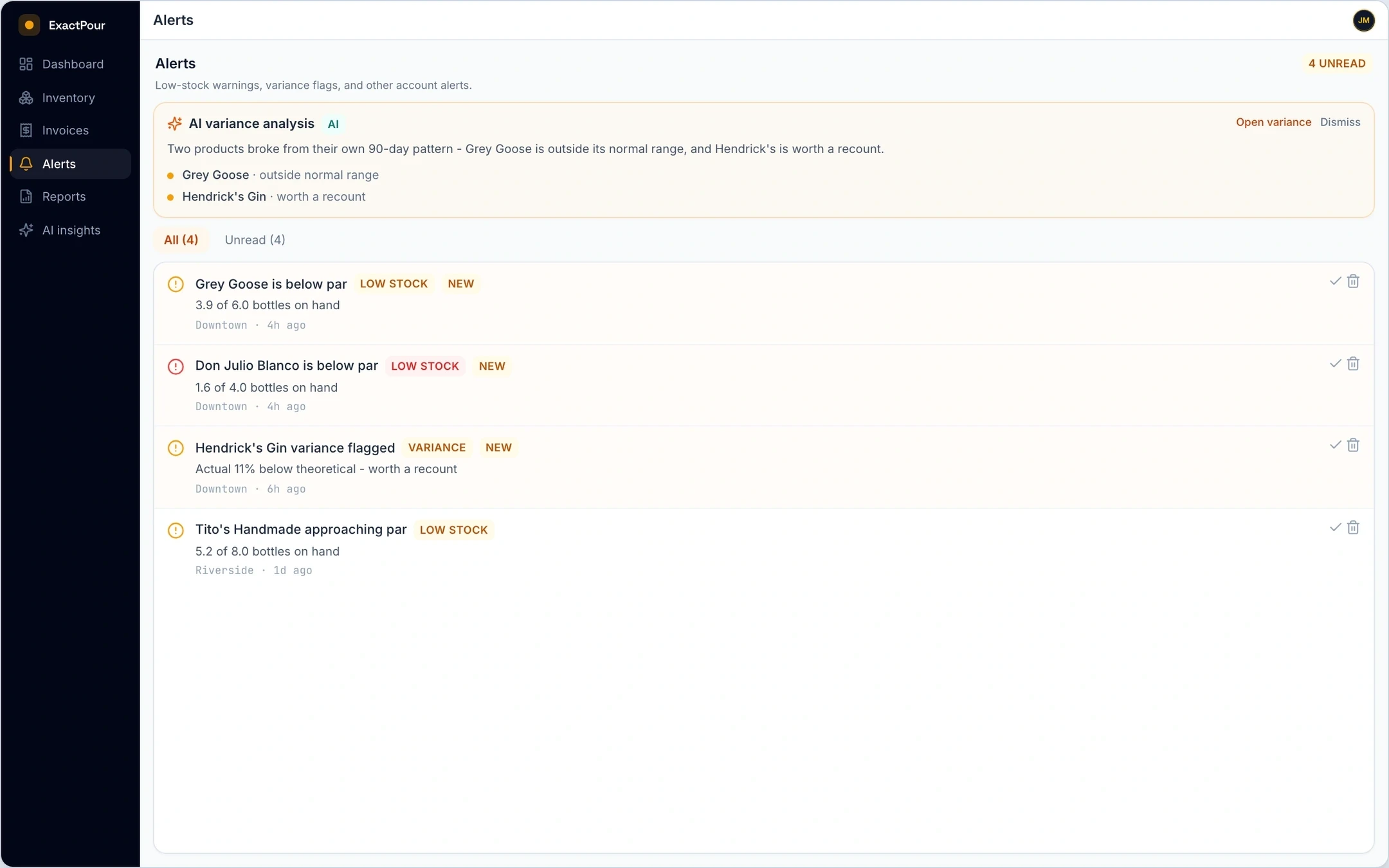The height and width of the screenshot is (868, 1389).
Task: Mark Tito's Handmade alert as read
Action: pyautogui.click(x=1335, y=527)
